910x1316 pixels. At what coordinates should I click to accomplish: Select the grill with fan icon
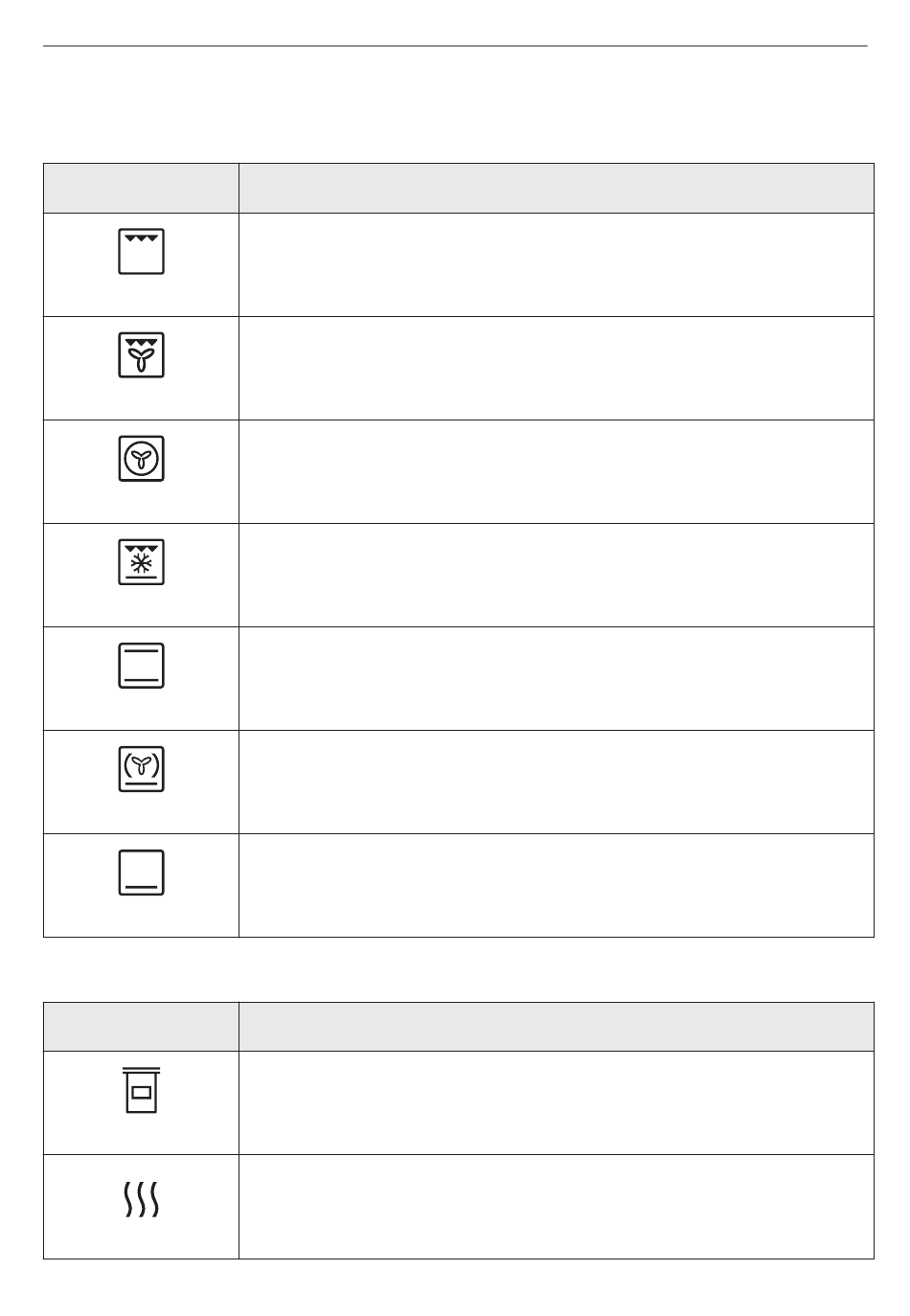point(142,354)
